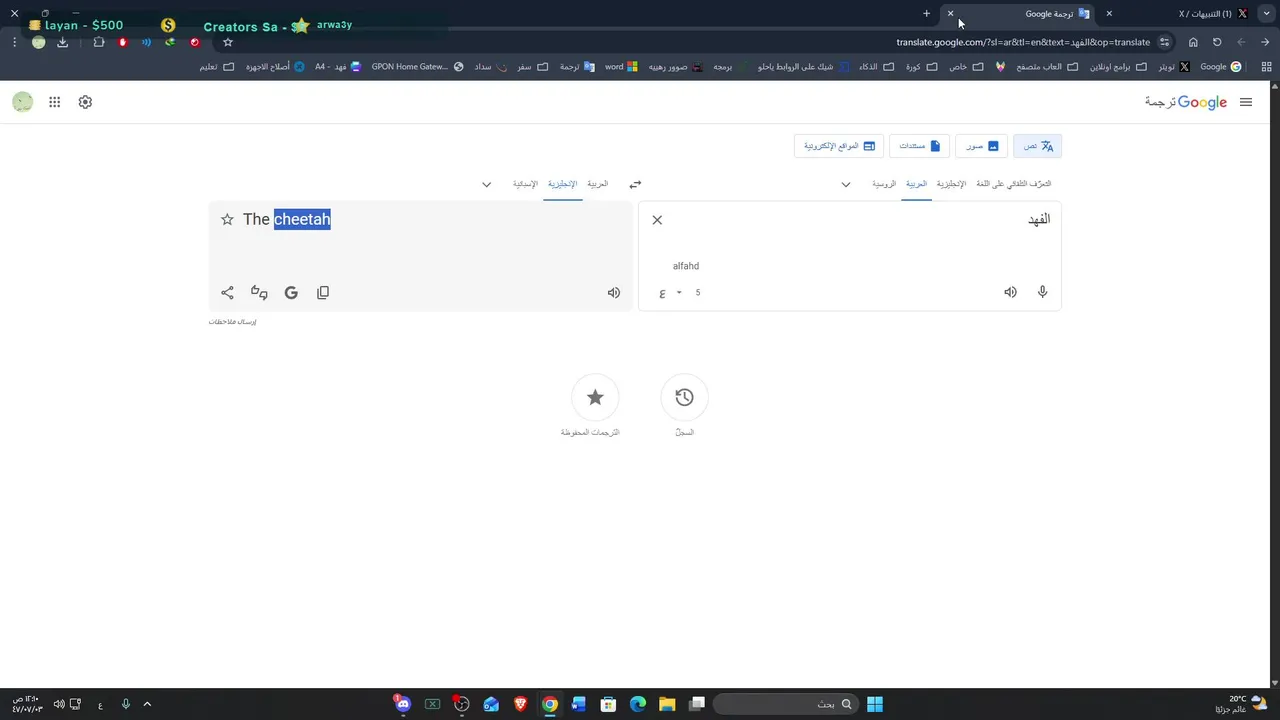Go to the browser home page
Viewport: 1280px width, 720px height.
coord(1193,42)
